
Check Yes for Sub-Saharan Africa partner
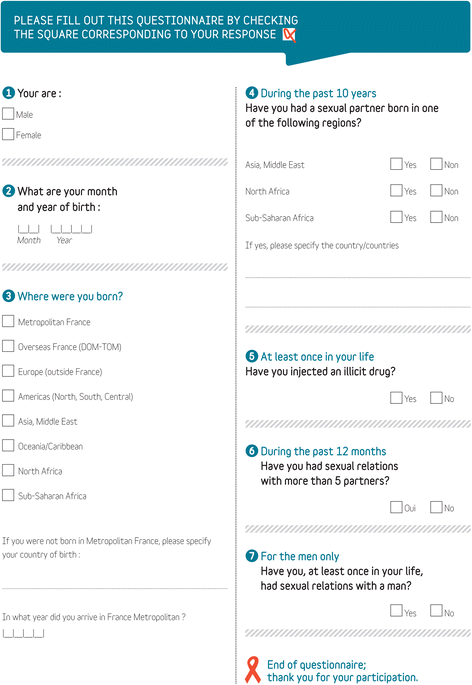click(x=396, y=217)
